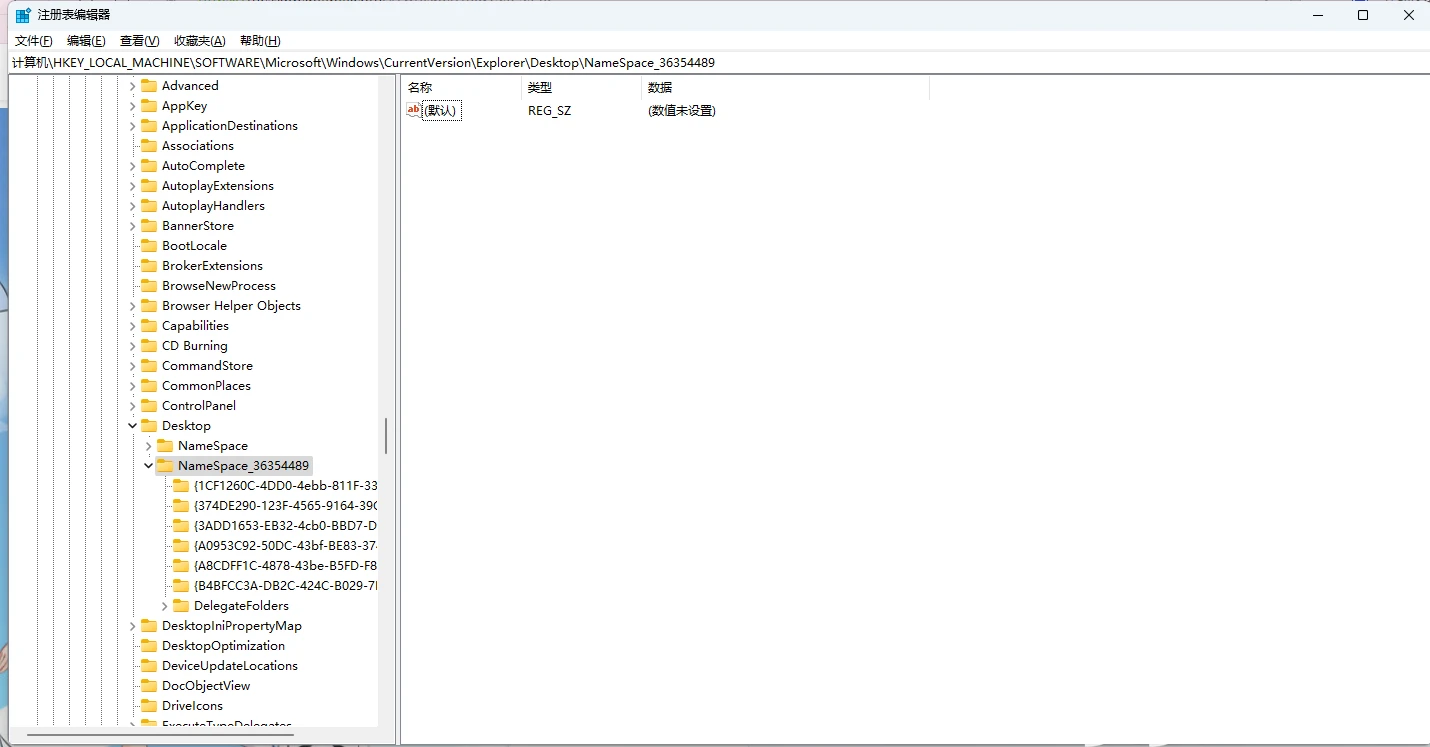
Task: Click the {A0953C92-50DC folder icon
Action: 181,546
